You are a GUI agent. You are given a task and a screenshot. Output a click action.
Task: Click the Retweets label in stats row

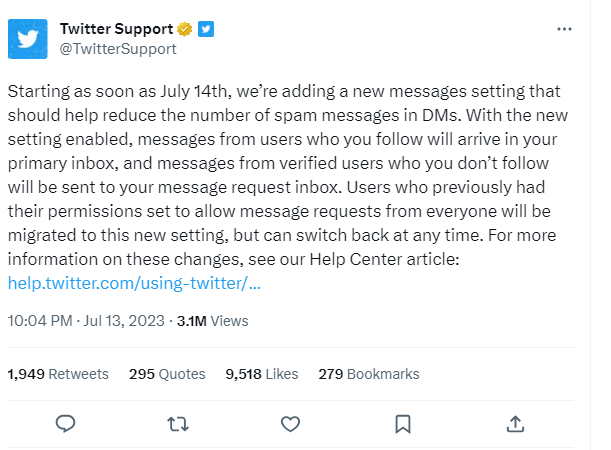click(x=78, y=374)
